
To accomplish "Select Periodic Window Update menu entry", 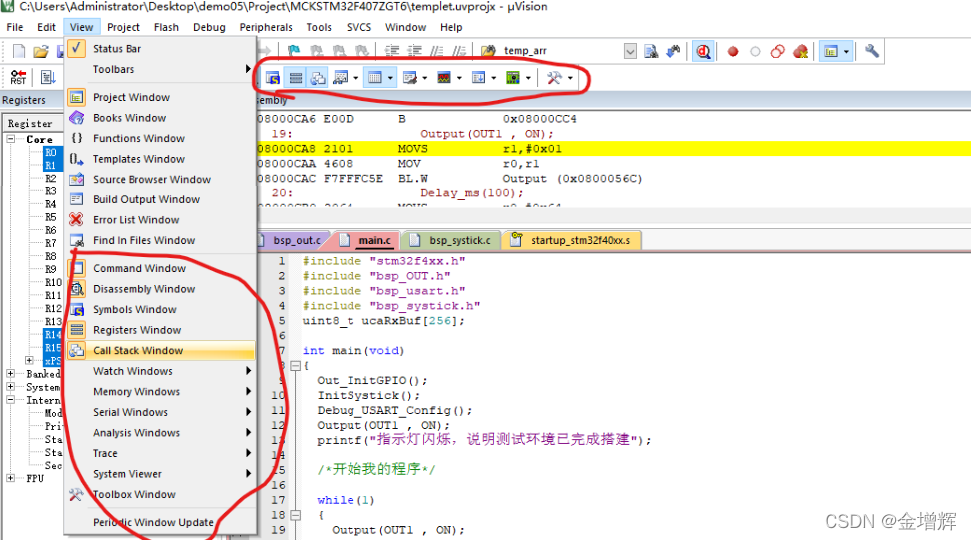I will point(161,522).
